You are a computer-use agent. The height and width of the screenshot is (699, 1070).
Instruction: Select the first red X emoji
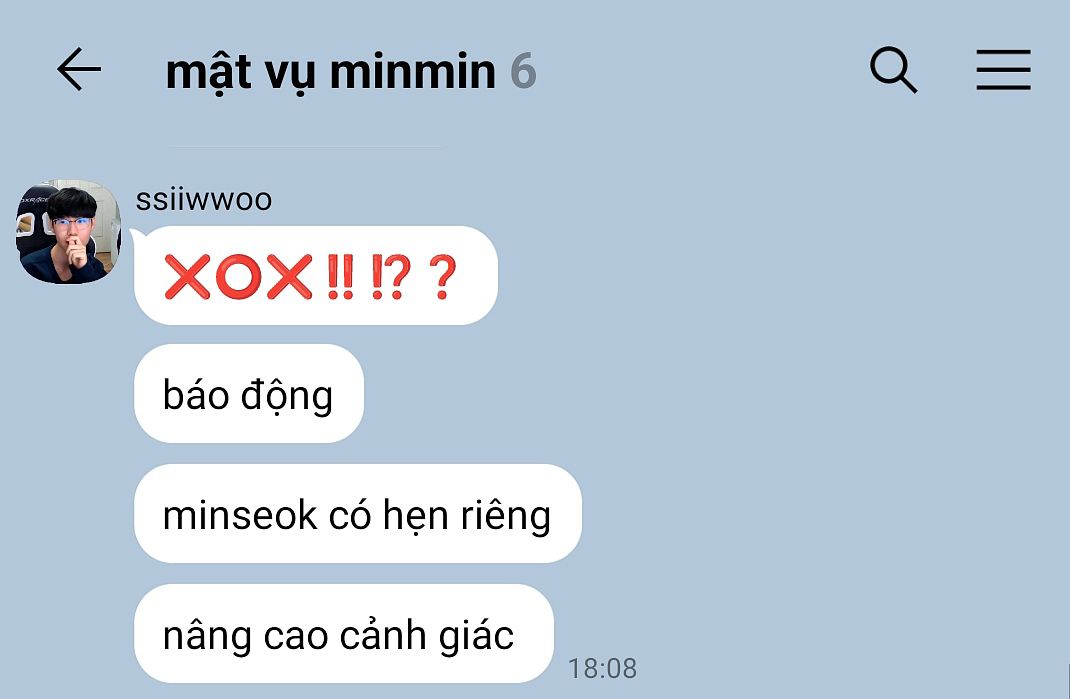tap(187, 276)
